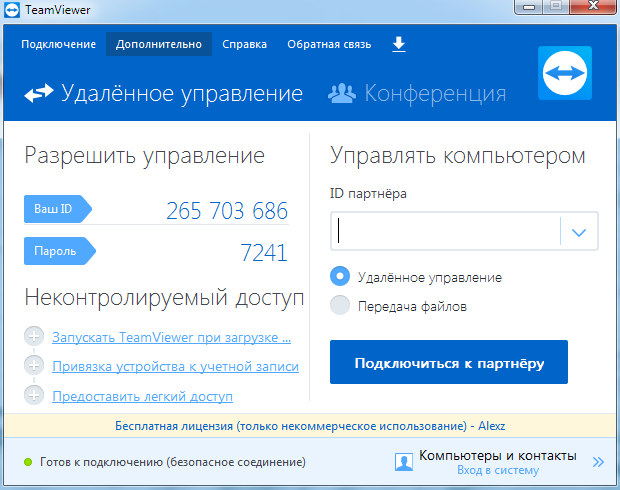The height and width of the screenshot is (490, 620).
Task: Expand the ID партнёра dropdown arrow
Action: click(x=579, y=232)
